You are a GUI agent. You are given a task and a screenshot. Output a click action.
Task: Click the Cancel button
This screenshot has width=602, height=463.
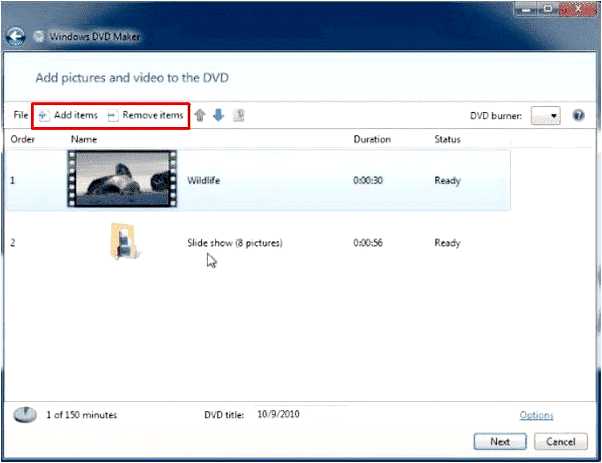coord(561,442)
